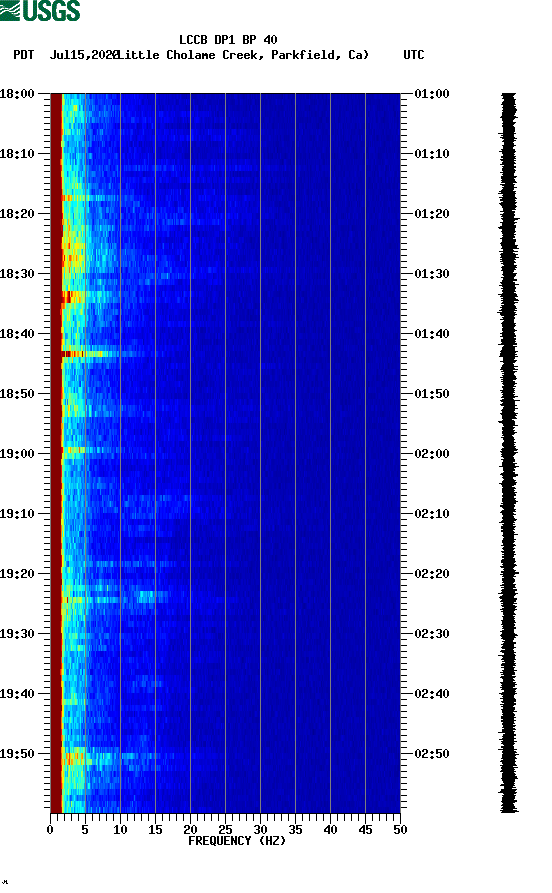
Task: Click the '19:10' PDT time label
Action: point(17,514)
